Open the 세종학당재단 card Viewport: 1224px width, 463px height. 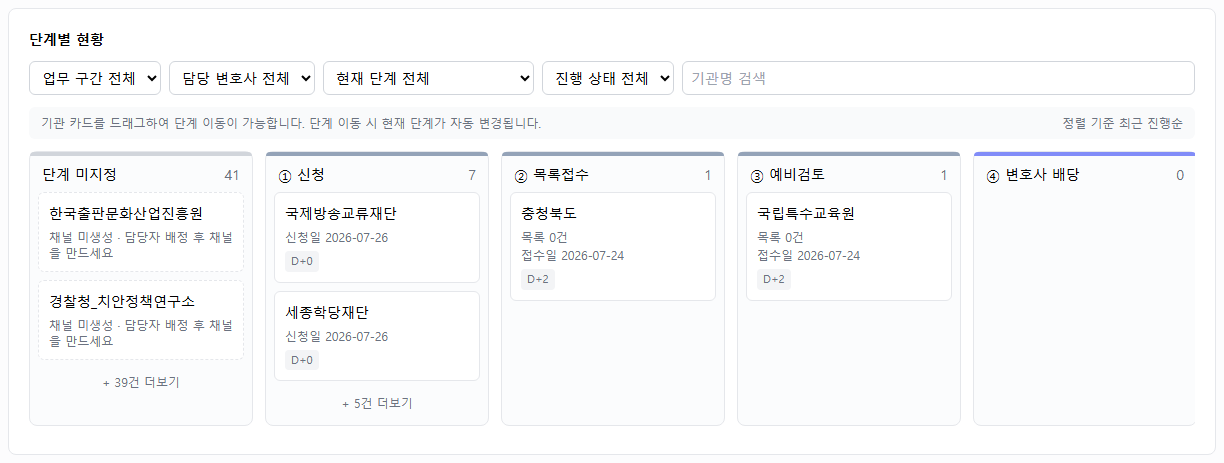377,336
